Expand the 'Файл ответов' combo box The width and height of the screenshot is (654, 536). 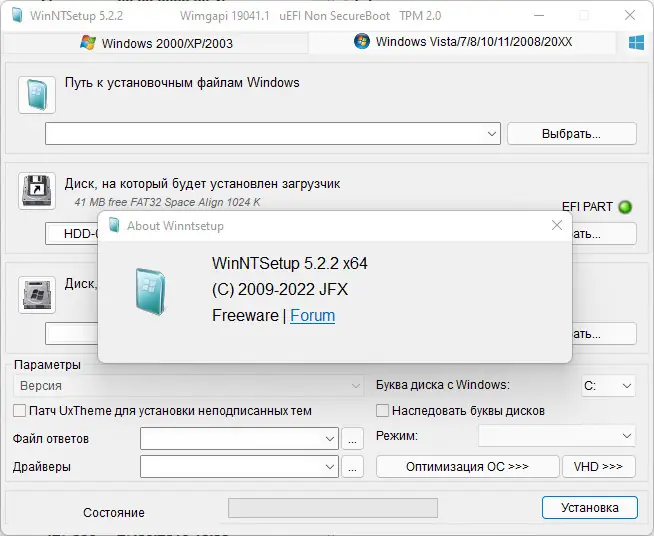331,438
